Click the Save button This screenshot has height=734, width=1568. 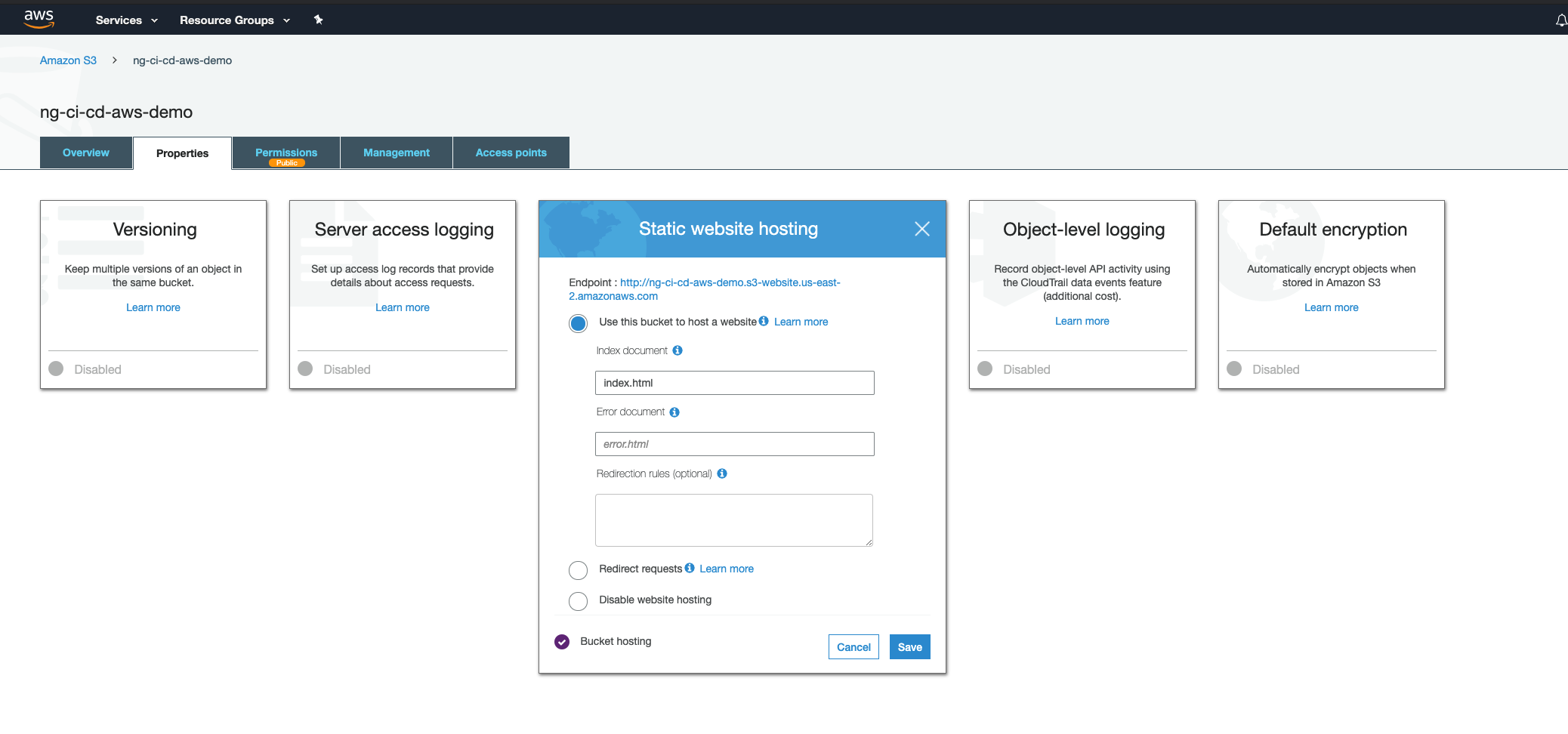point(909,647)
